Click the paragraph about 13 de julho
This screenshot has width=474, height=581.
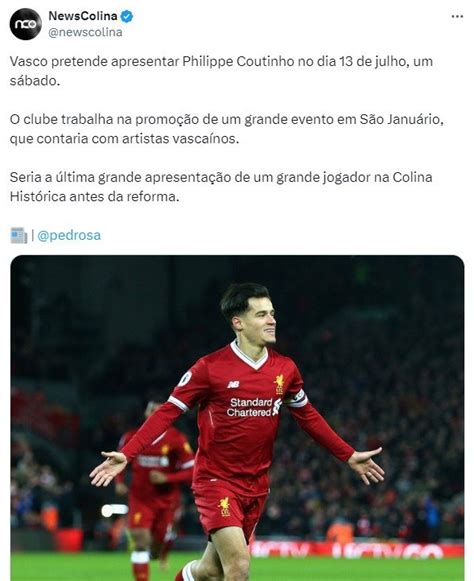pyautogui.click(x=221, y=71)
